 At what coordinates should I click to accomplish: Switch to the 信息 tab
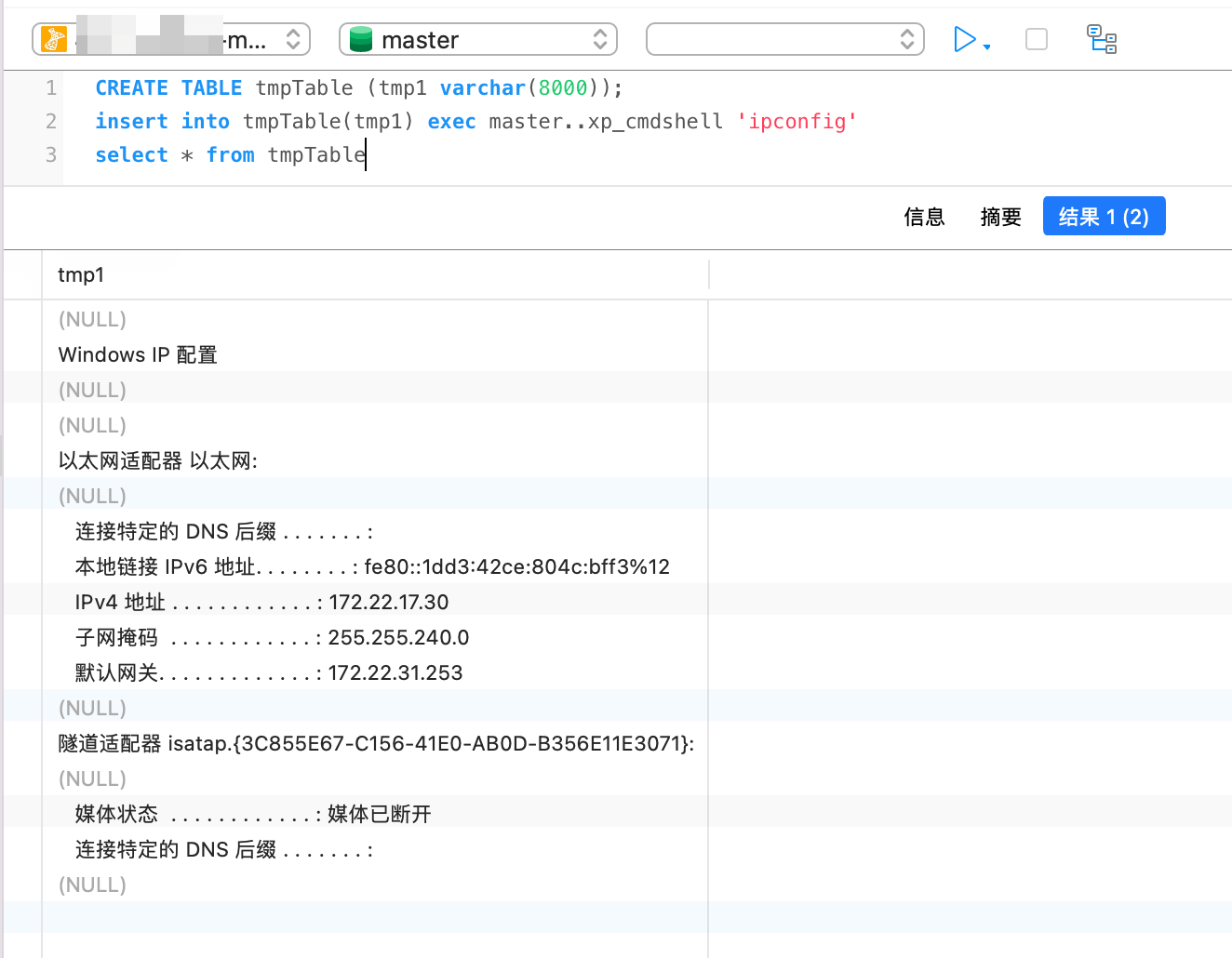pos(924,217)
